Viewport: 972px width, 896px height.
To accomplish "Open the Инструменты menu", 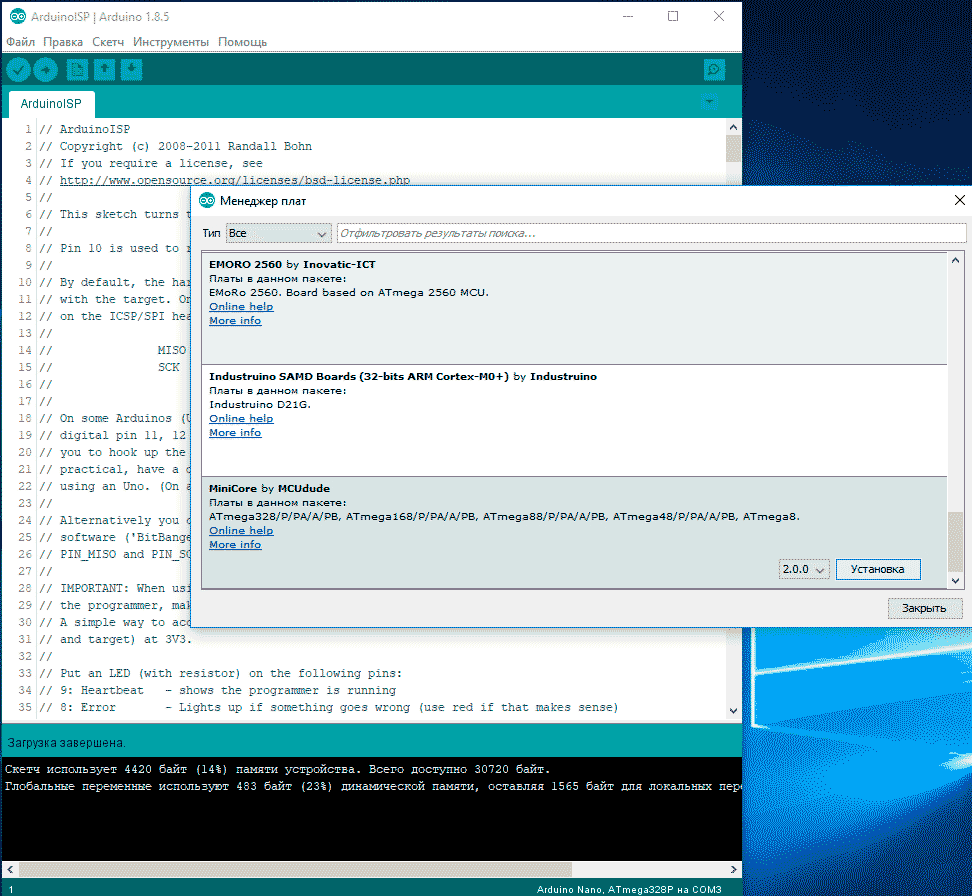I will pyautogui.click(x=171, y=42).
